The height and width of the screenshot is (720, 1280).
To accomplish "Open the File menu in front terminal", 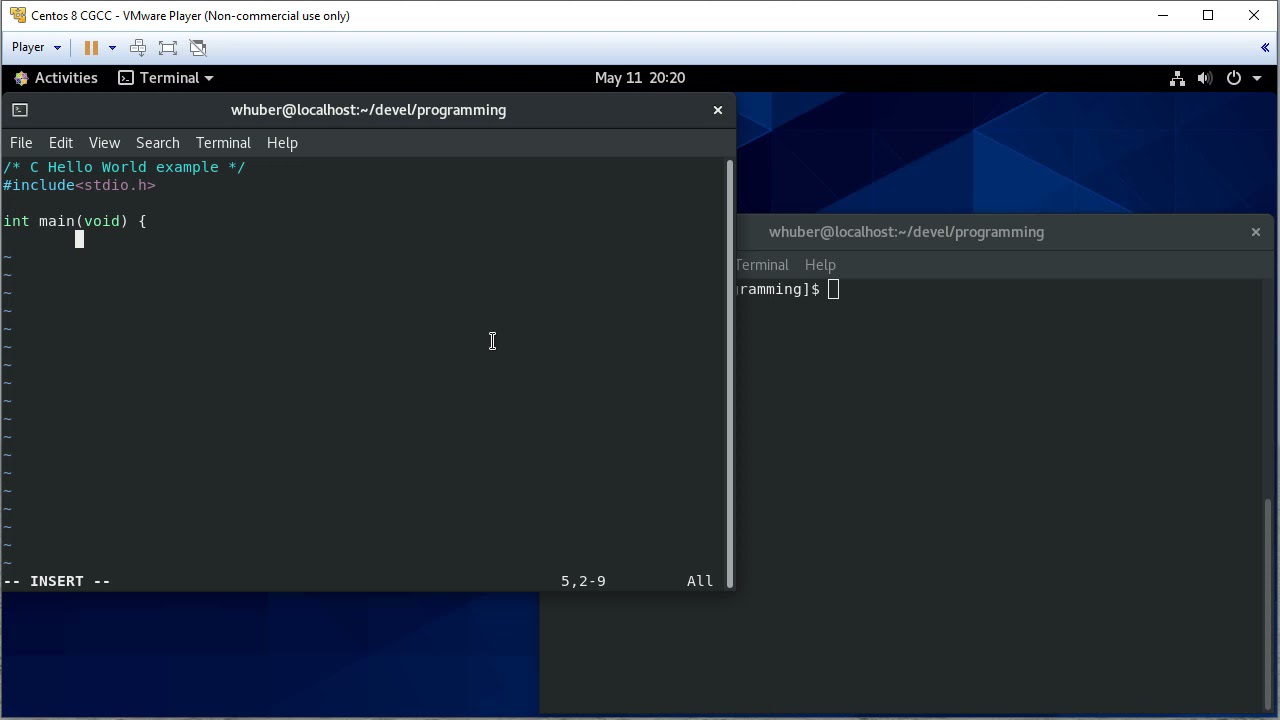I will click(x=21, y=143).
